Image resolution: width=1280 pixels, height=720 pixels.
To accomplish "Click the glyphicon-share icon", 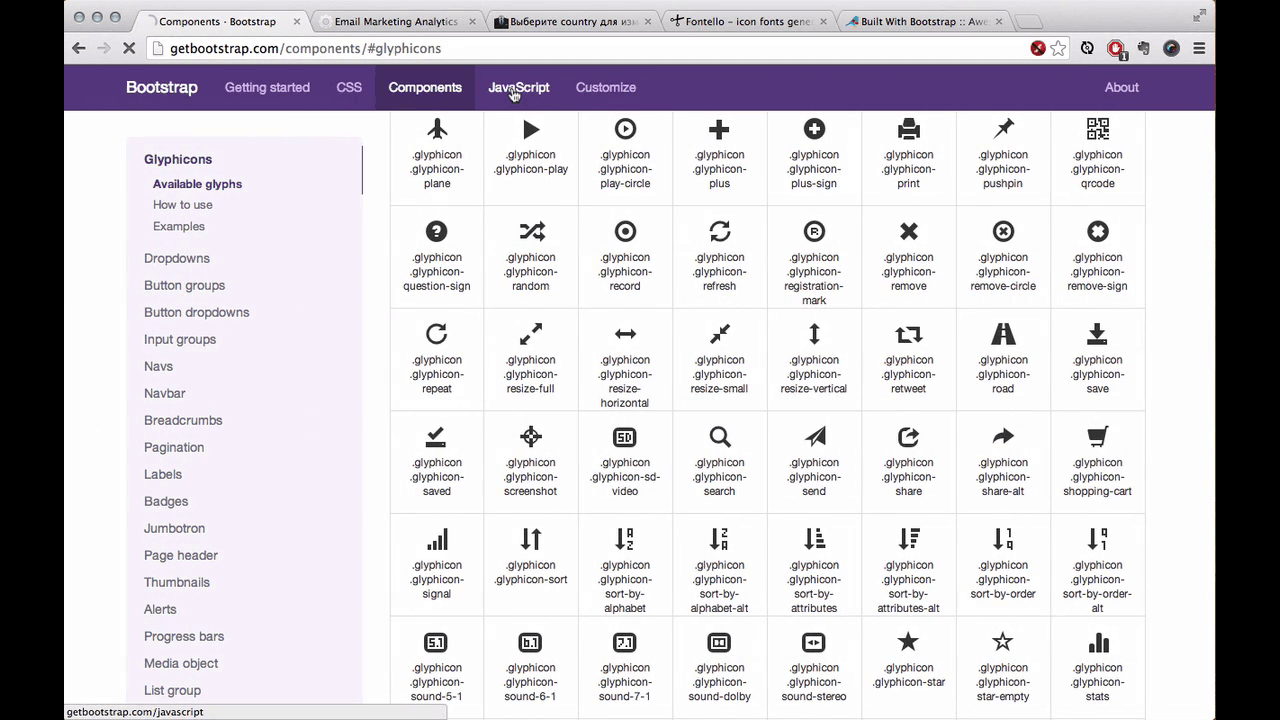I will coord(908,437).
